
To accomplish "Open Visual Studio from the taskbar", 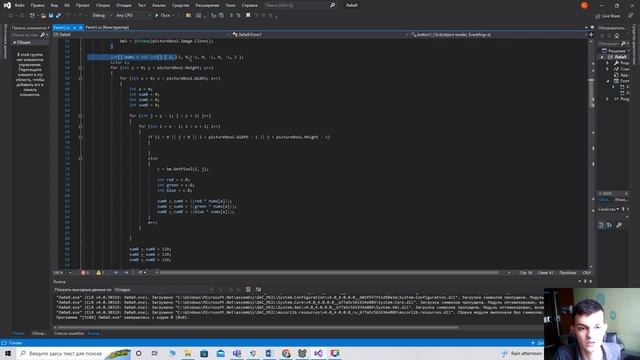I will (x=318, y=353).
